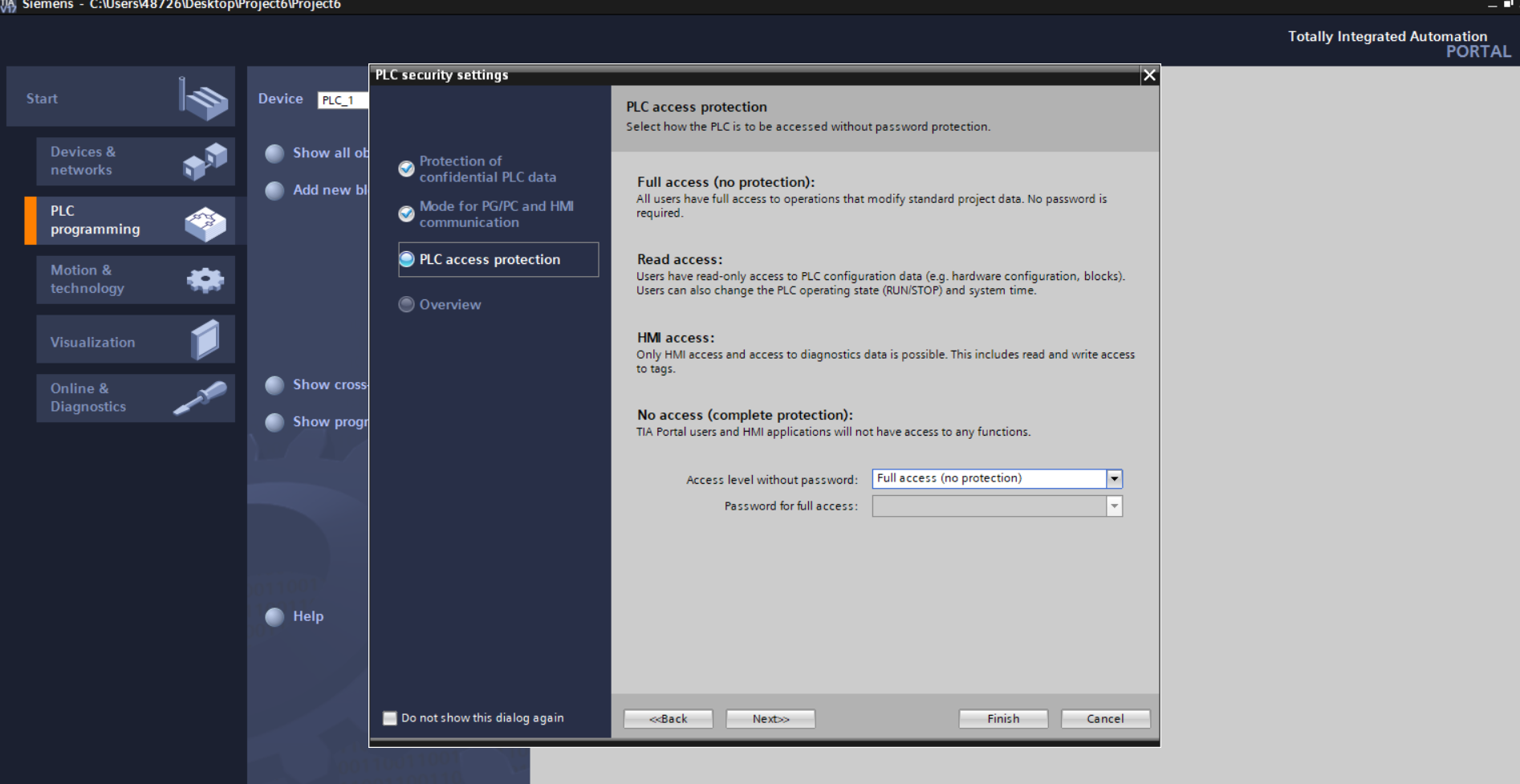1520x784 pixels.
Task: Open the Devices & networks portal
Action: (136, 161)
